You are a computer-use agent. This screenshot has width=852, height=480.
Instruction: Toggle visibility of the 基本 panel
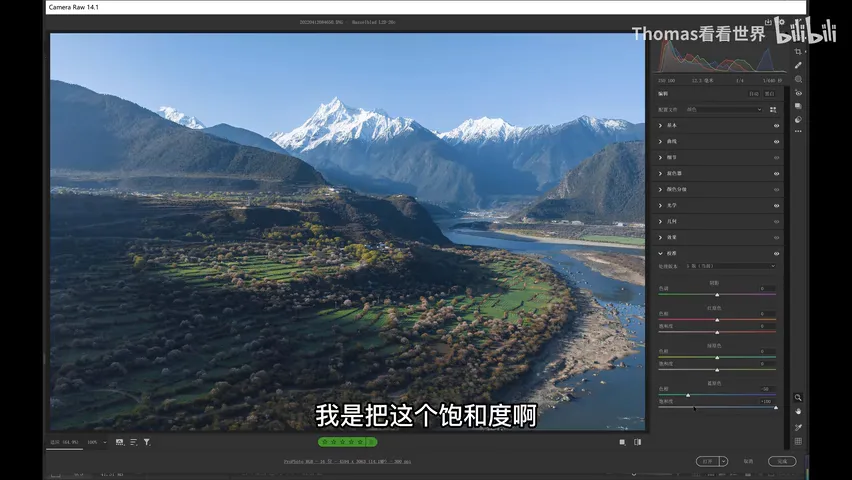click(x=776, y=126)
